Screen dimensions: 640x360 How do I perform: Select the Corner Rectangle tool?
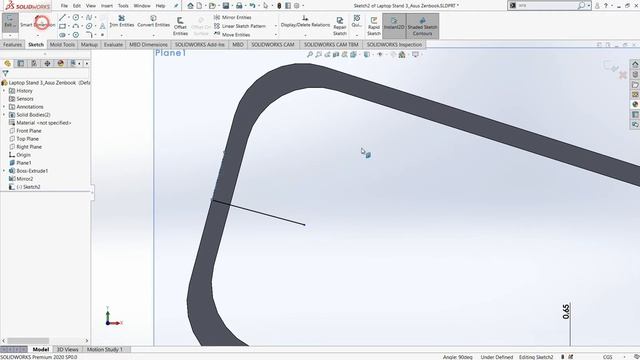point(62,26)
